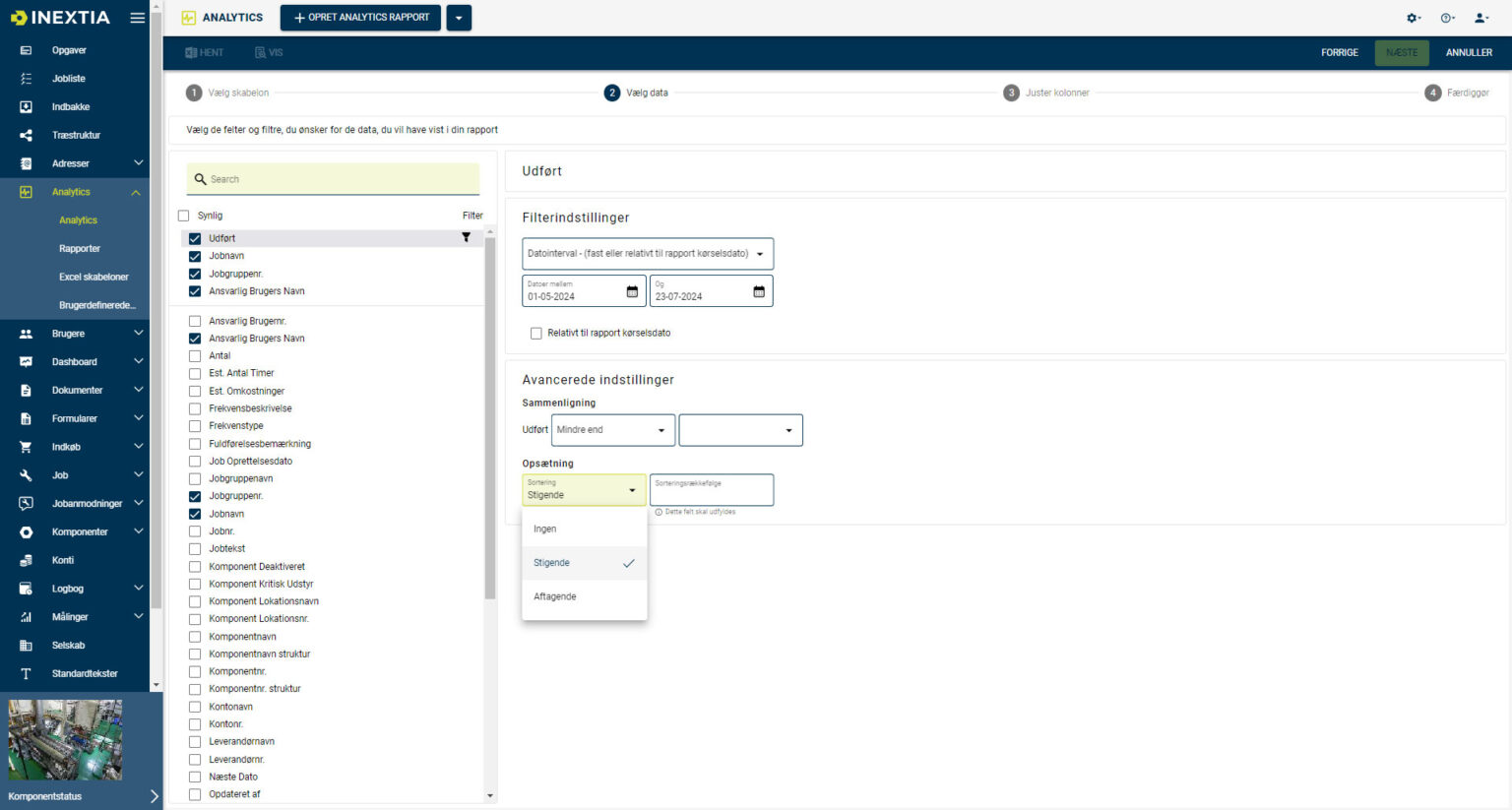Open dropdown arrow next to Opret Analytics Rapport
Viewport: 1512px width, 810px height.
[x=459, y=18]
